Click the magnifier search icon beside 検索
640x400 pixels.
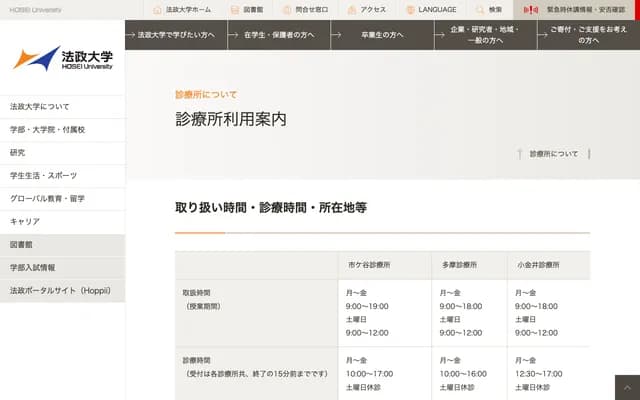[480, 9]
